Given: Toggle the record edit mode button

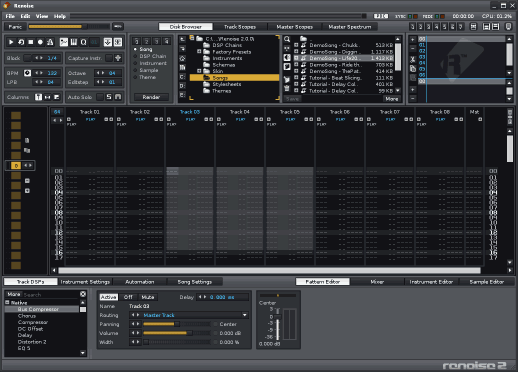Looking at the screenshot, I should pos(40,42).
